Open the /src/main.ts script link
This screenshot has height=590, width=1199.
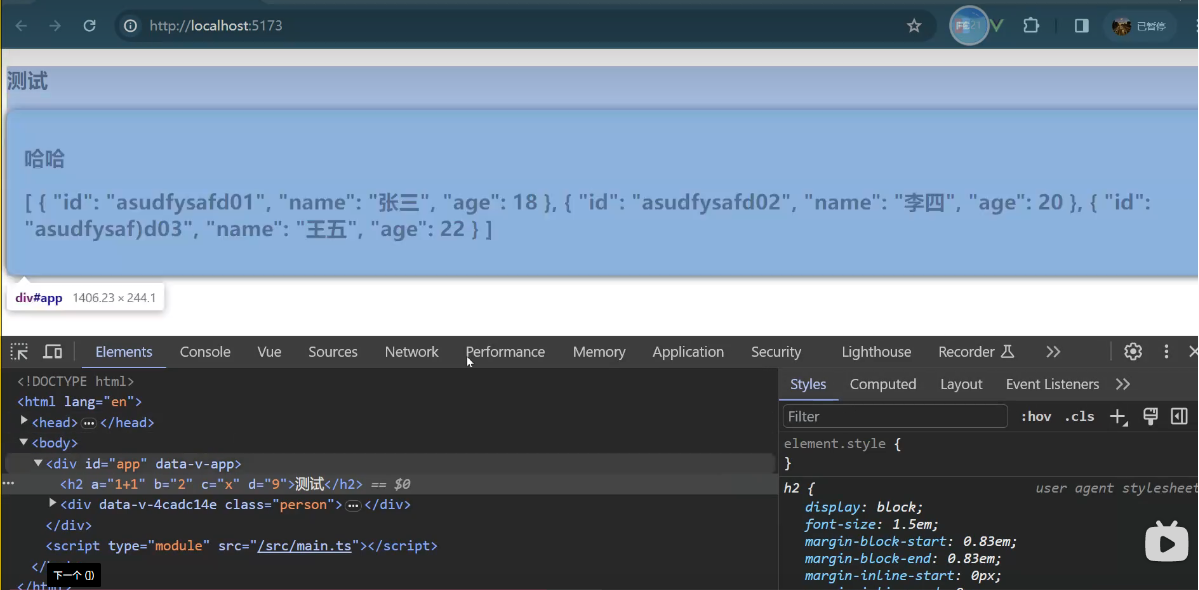point(304,546)
